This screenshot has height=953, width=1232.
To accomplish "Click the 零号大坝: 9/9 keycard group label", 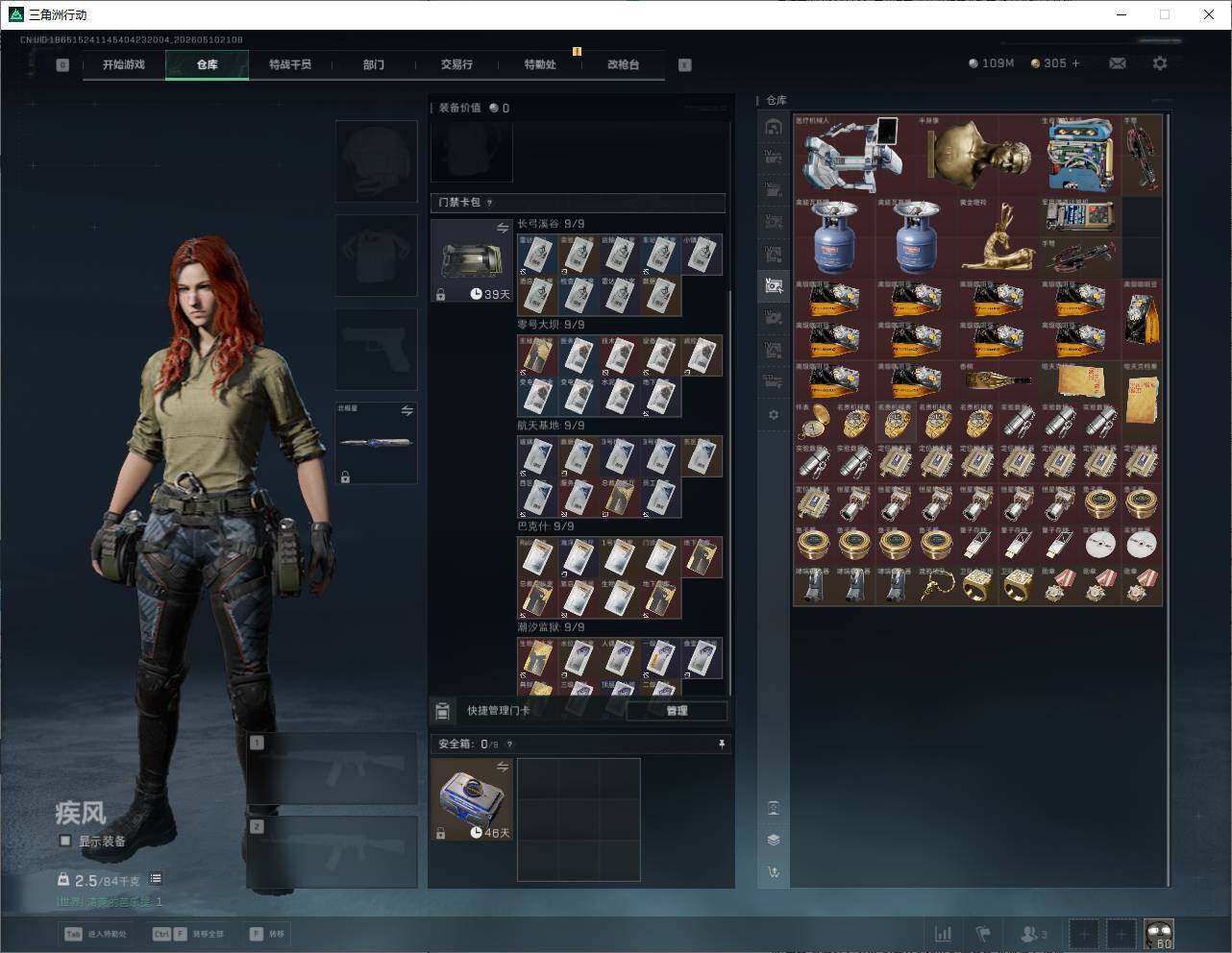I will (551, 325).
